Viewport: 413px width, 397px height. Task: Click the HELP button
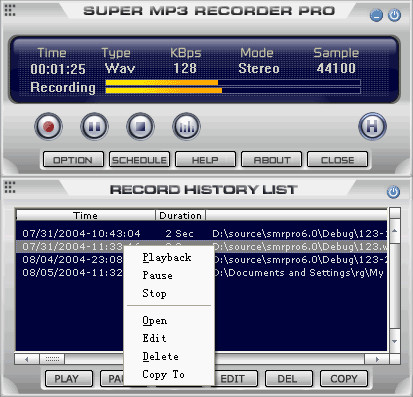[205, 160]
